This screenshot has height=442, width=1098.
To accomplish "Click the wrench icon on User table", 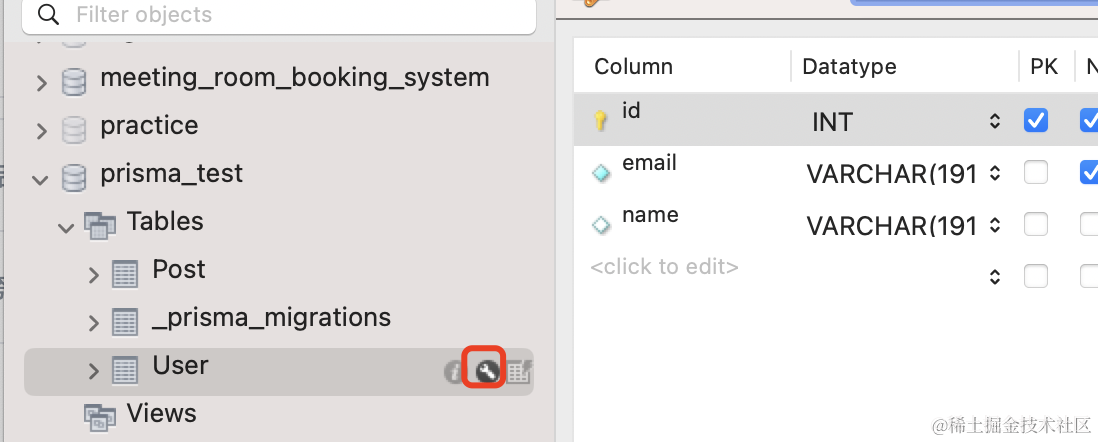I will 487,372.
